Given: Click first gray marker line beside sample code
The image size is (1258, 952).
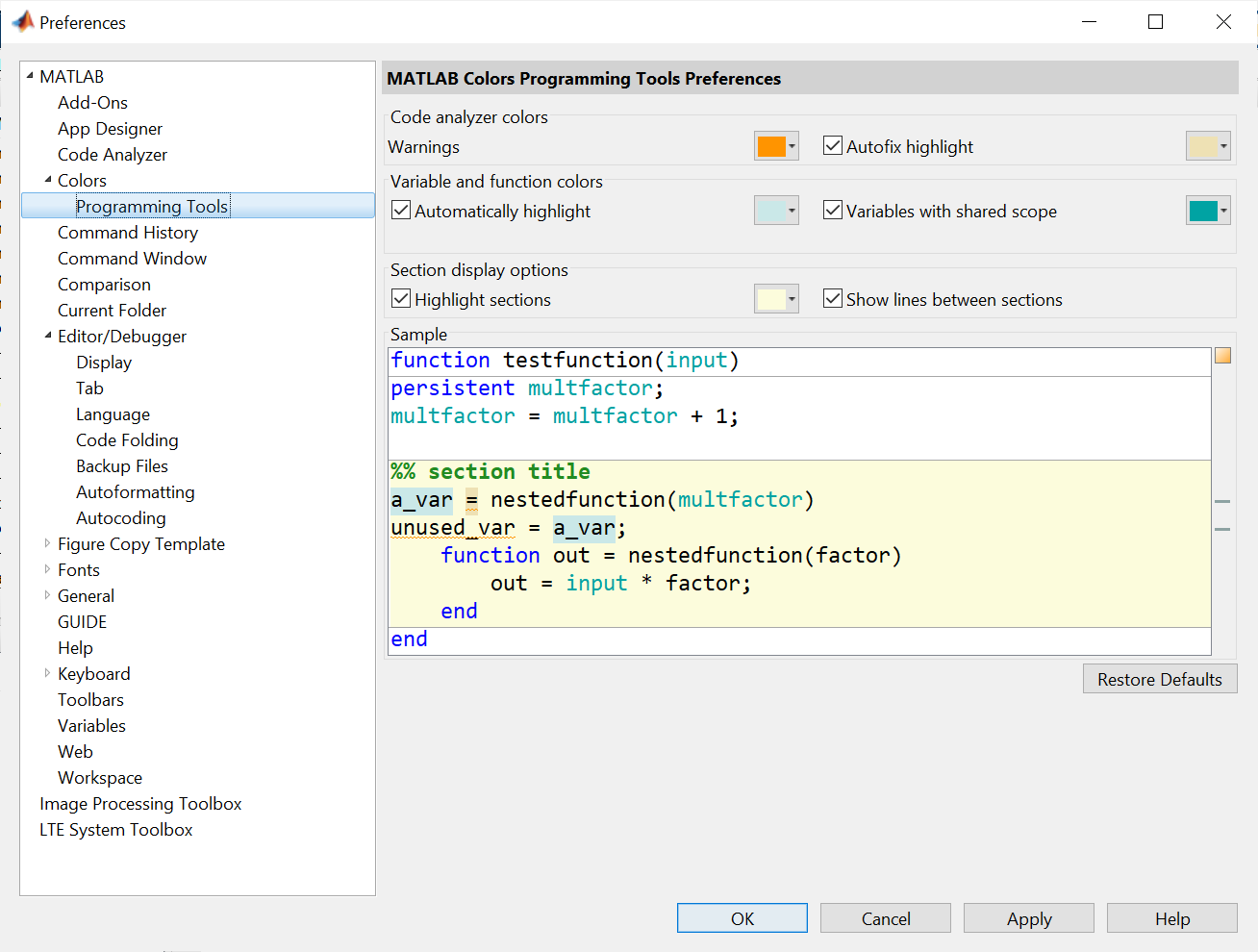Looking at the screenshot, I should coord(1222,502).
